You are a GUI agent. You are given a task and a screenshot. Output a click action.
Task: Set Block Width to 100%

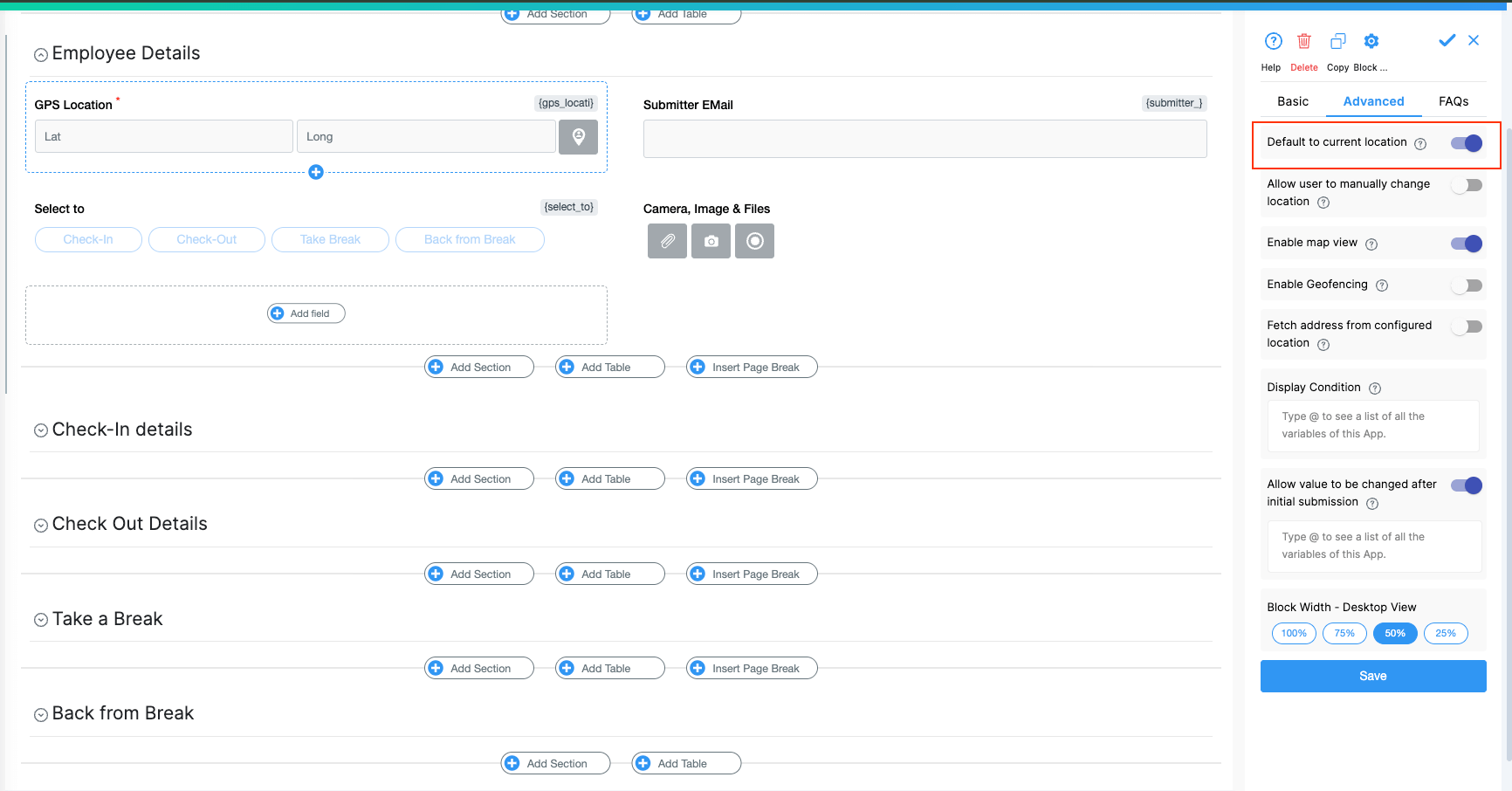coord(1293,633)
